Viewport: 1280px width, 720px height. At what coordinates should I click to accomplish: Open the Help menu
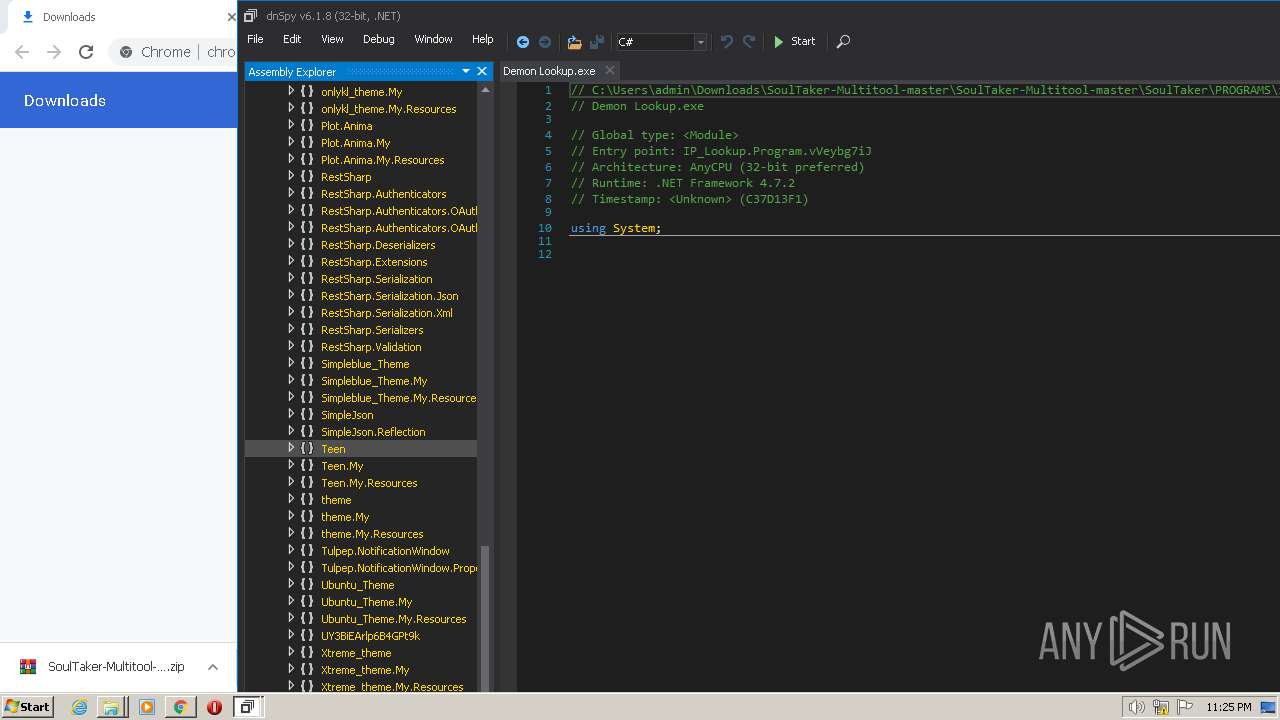click(483, 39)
